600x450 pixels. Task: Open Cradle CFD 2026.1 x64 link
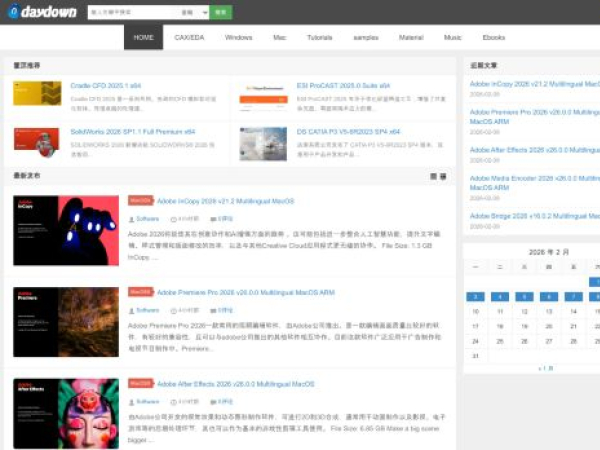[x=106, y=86]
